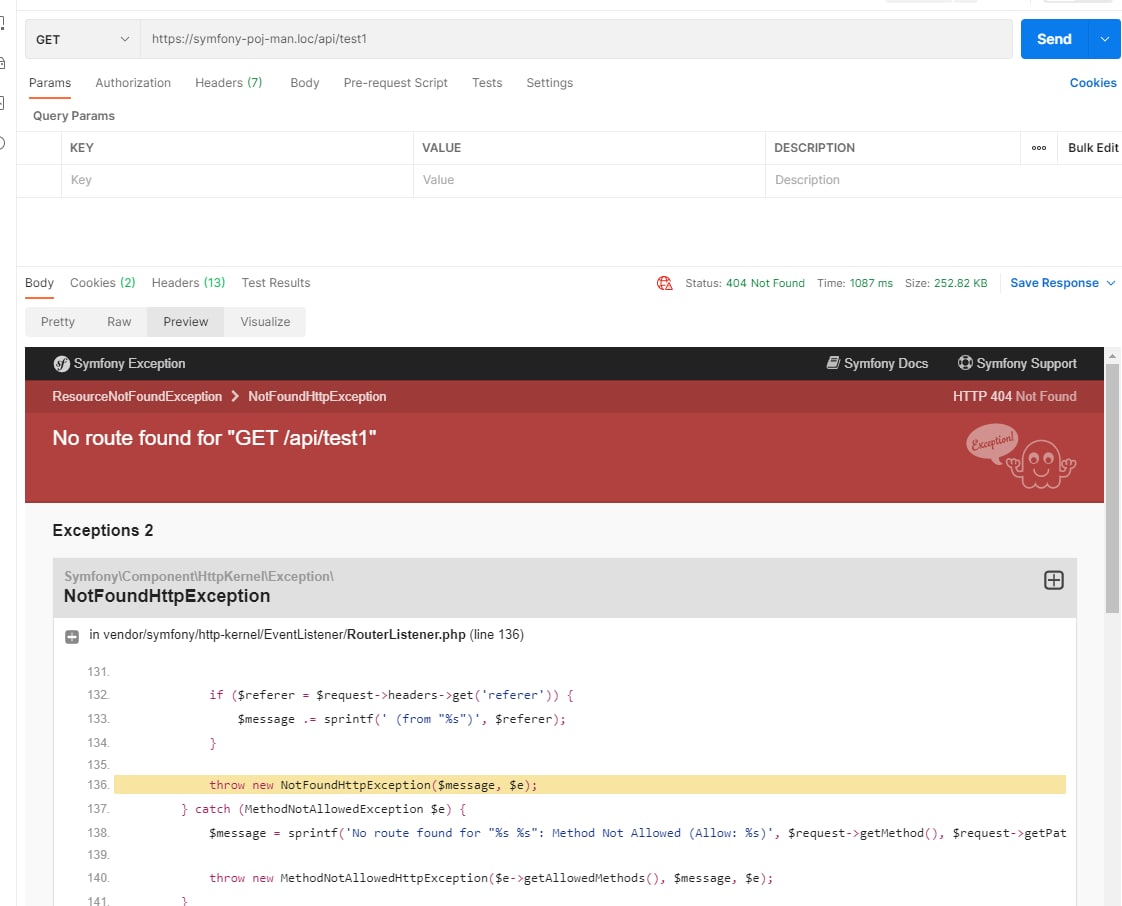Click the Exceptions 2 heading
Screen dimensions: 1122x906
[x=103, y=530]
